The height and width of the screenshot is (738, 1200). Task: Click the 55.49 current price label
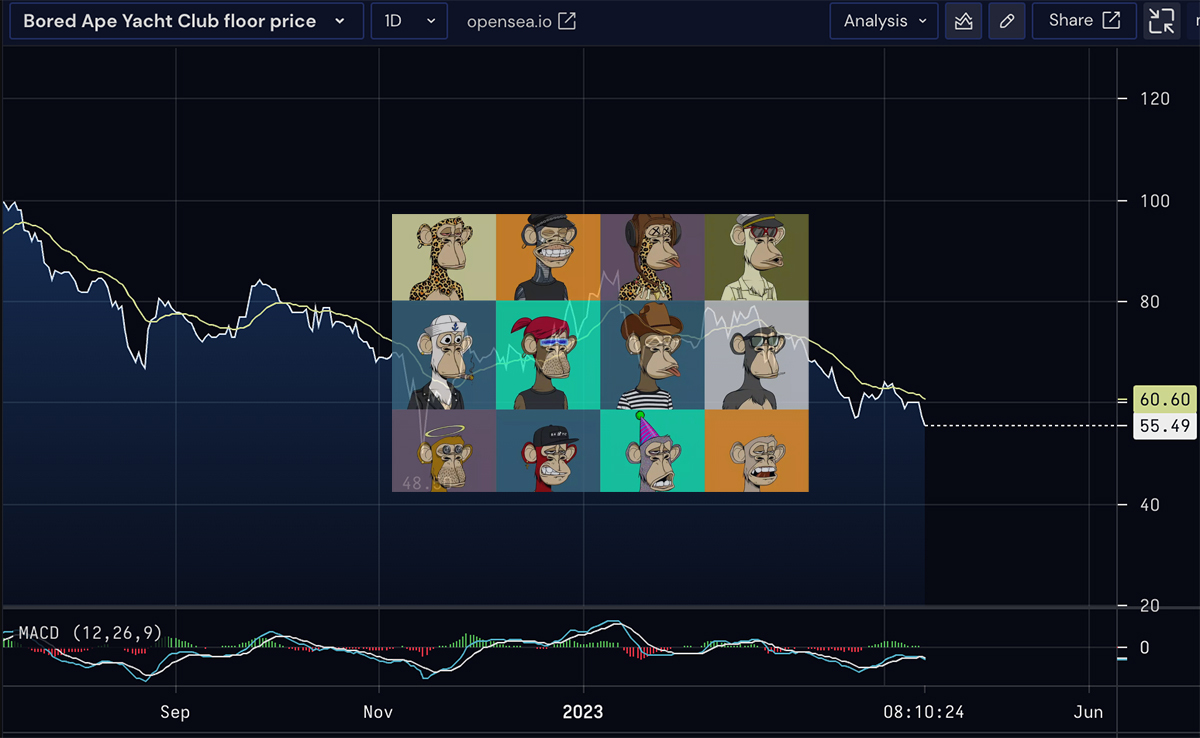1163,426
